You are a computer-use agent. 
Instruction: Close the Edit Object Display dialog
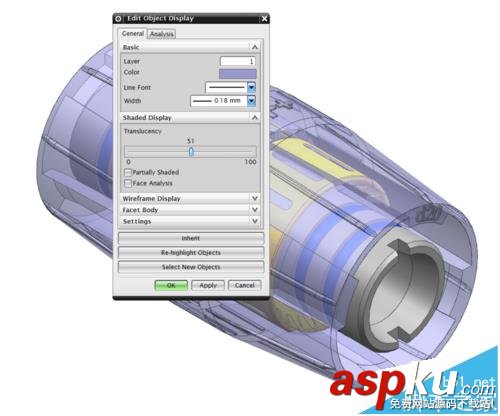point(264,19)
